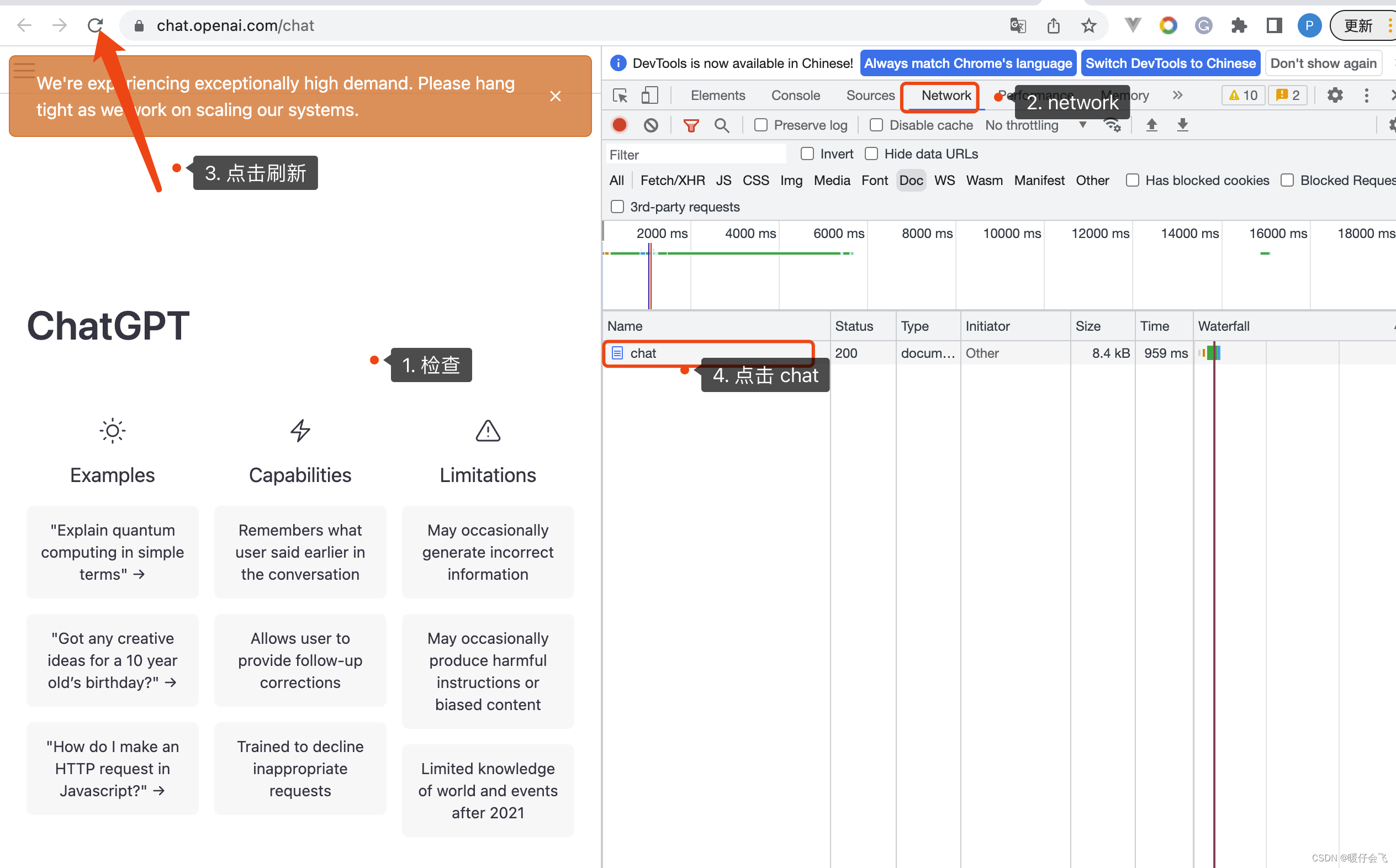Open the Google Translate icon in address bar

point(1018,26)
